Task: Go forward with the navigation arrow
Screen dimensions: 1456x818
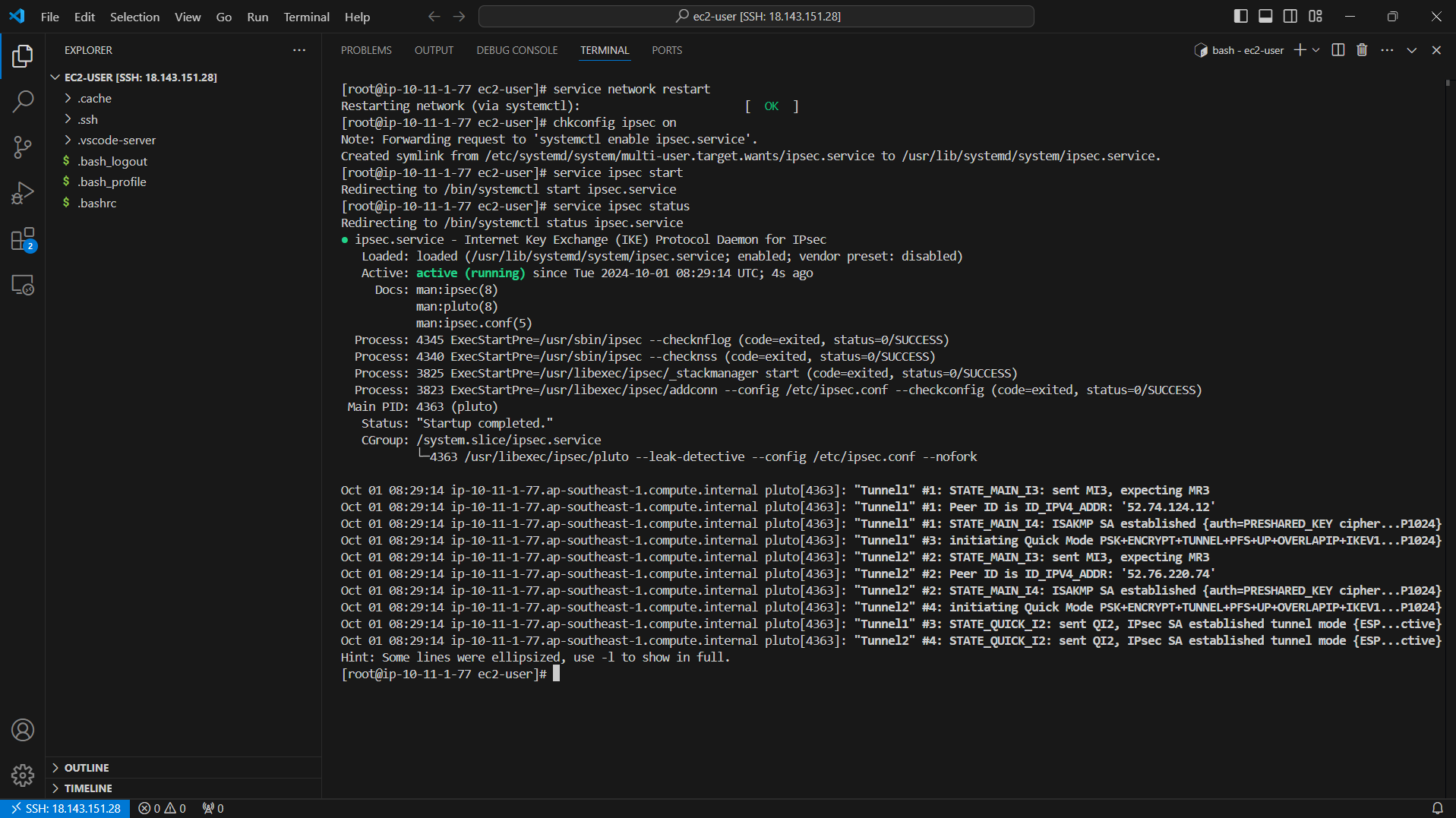Action: [459, 16]
